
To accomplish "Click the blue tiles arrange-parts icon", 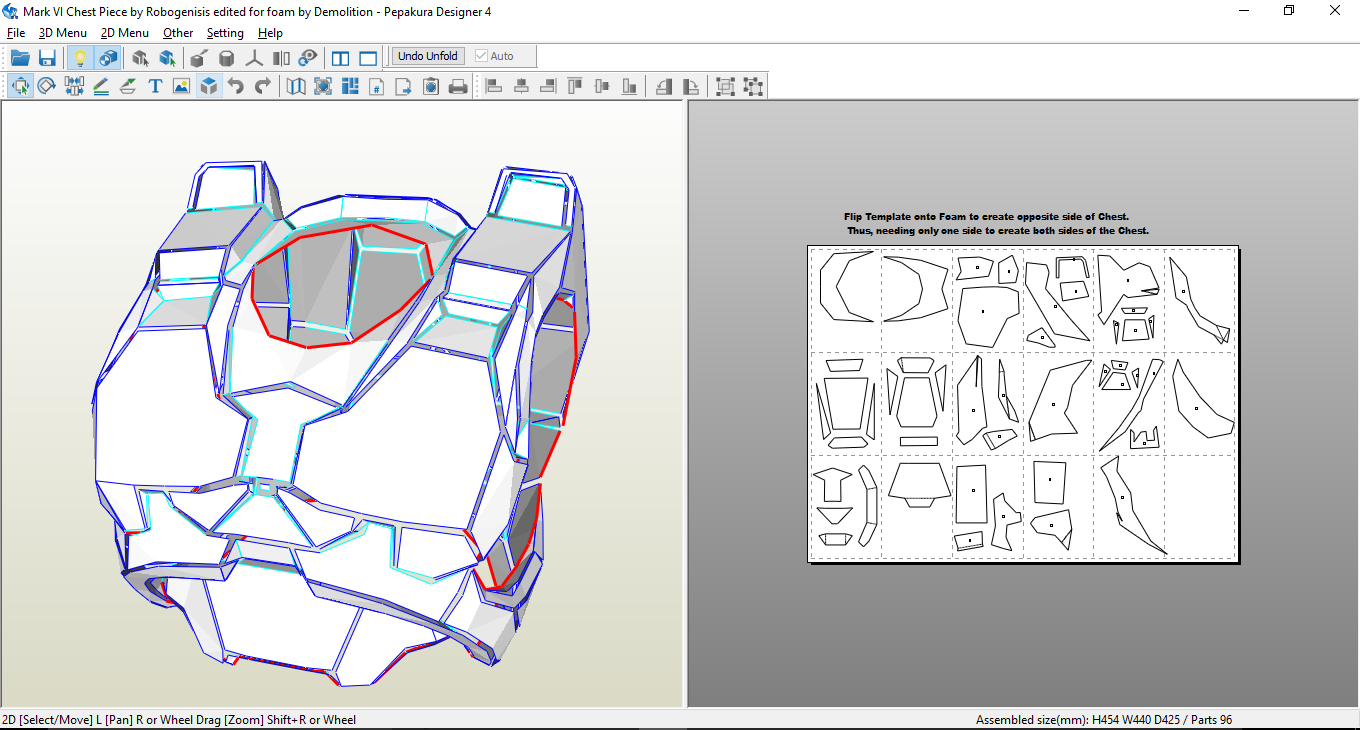I will click(350, 86).
